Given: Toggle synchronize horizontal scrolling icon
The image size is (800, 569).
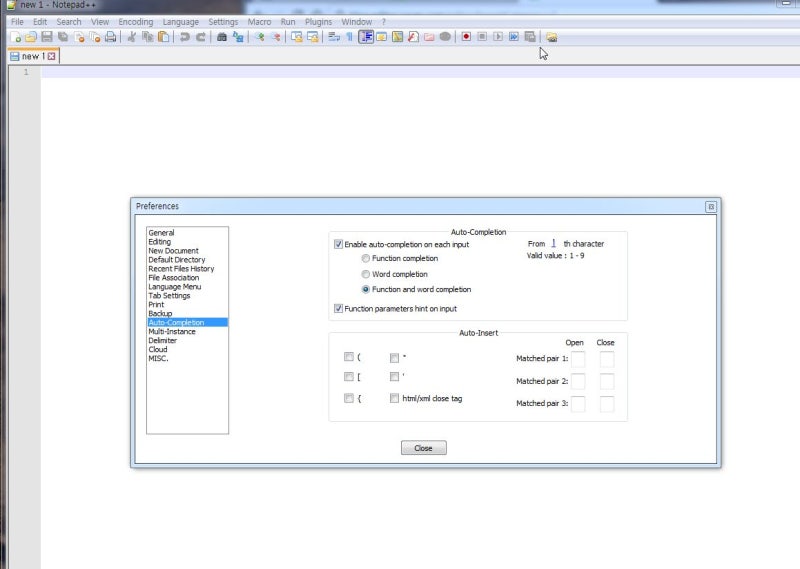Looking at the screenshot, I should click(312, 37).
